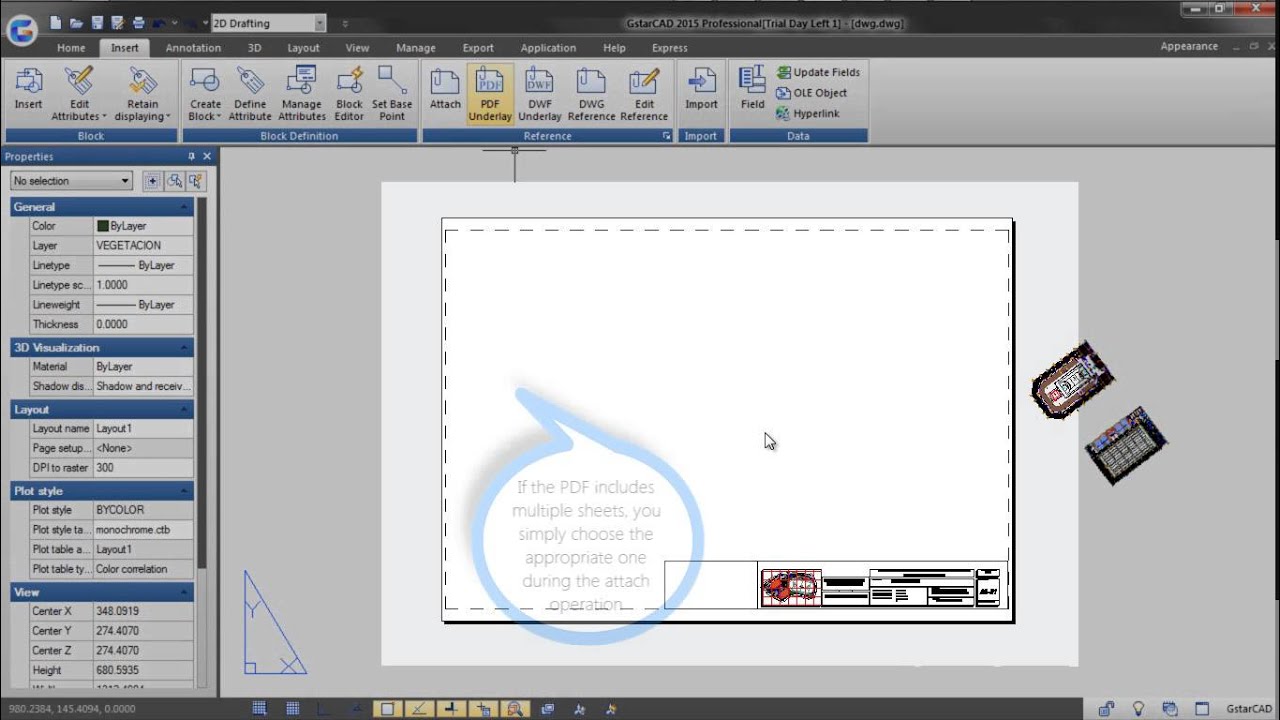Image resolution: width=1280 pixels, height=720 pixels.
Task: Click the Set Base Point tool
Action: click(x=392, y=94)
